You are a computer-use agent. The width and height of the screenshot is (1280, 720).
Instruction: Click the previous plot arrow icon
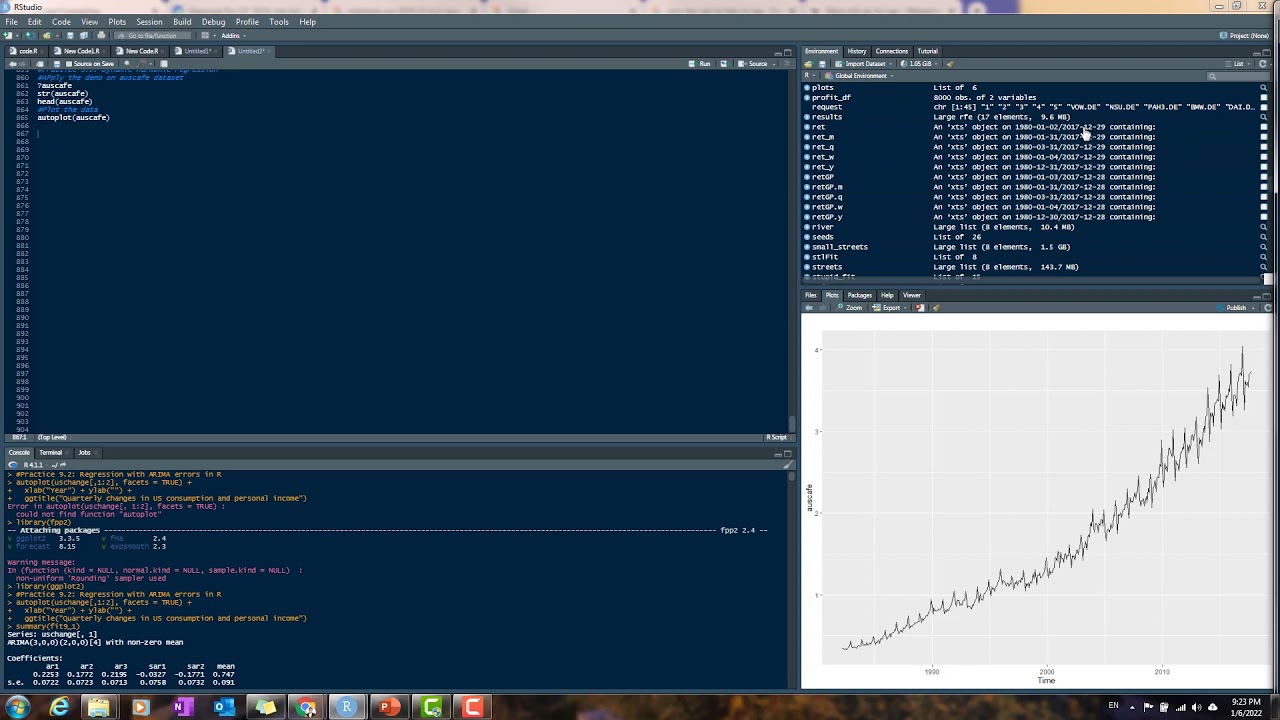(808, 308)
